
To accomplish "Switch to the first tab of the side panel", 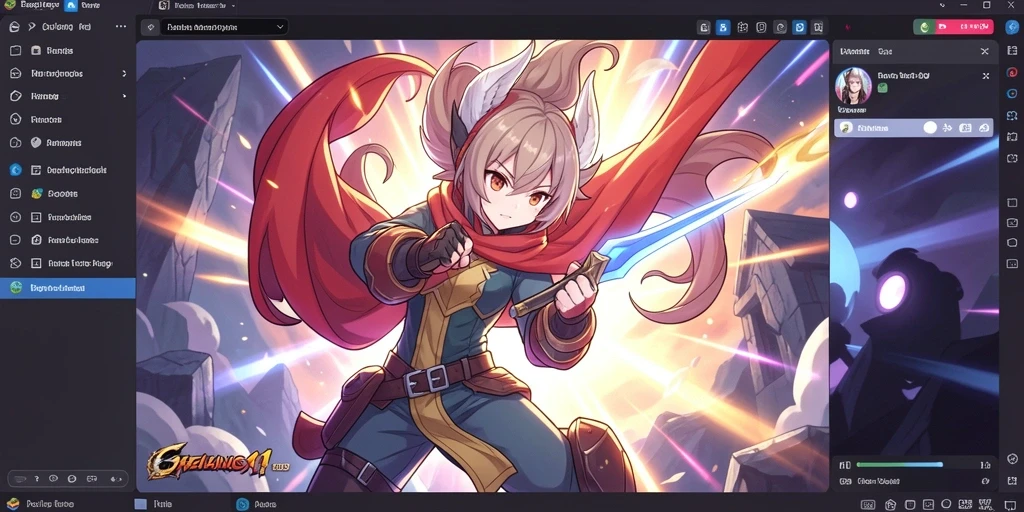I will pos(854,51).
